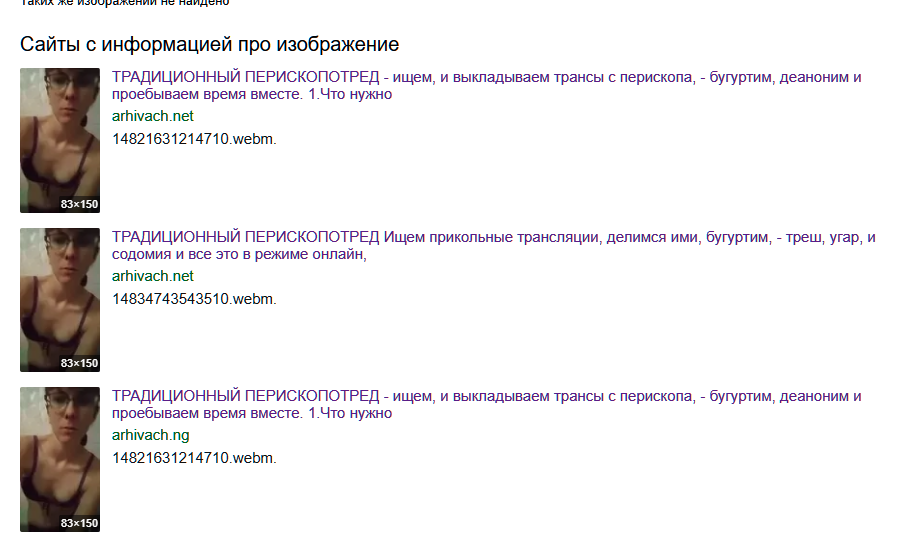This screenshot has height=541, width=924.
Task: Click arhivach.net above the 14834743543510.webm filename
Action: point(153,276)
